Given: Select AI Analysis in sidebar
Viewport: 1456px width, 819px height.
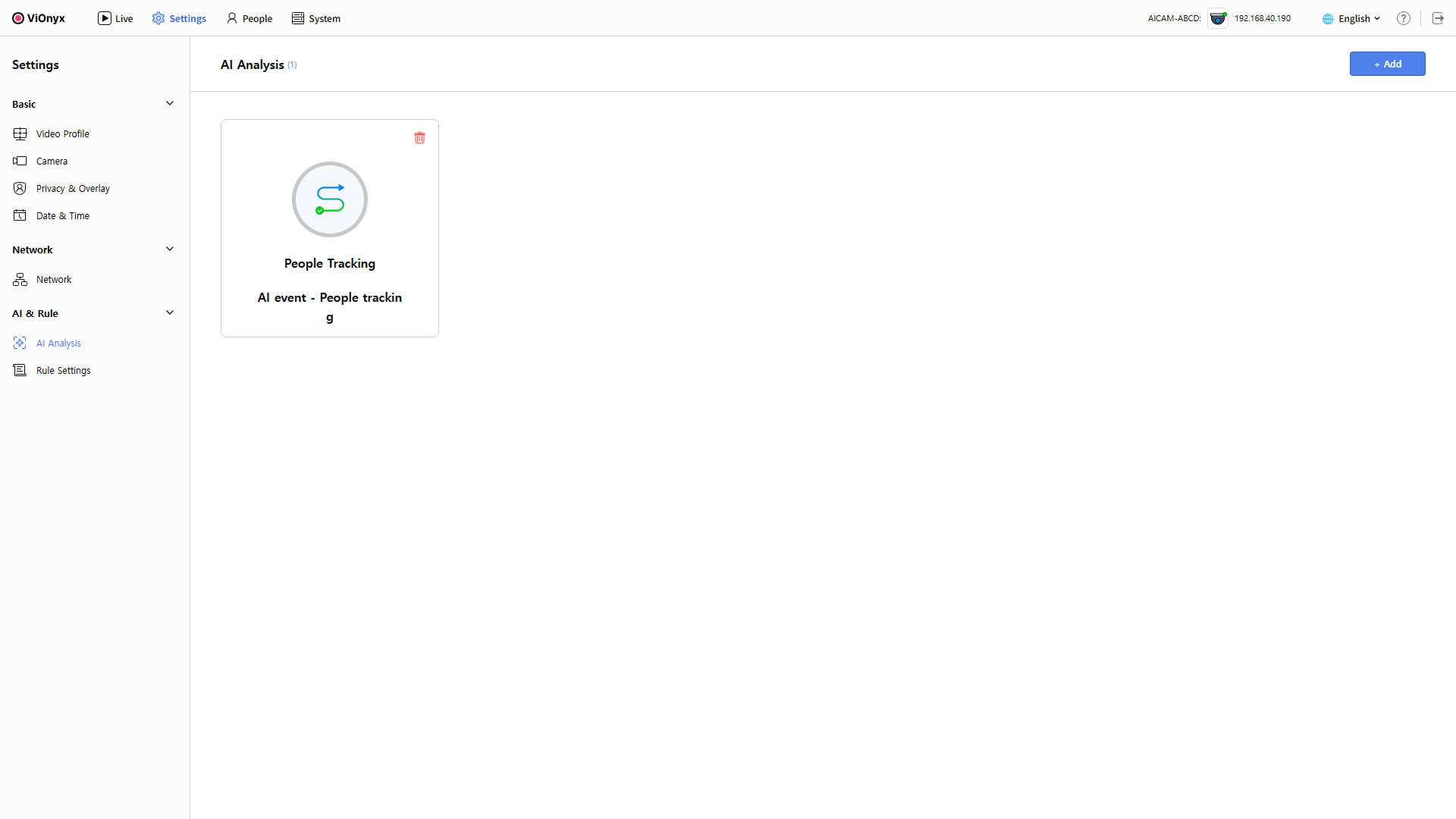Looking at the screenshot, I should point(58,343).
